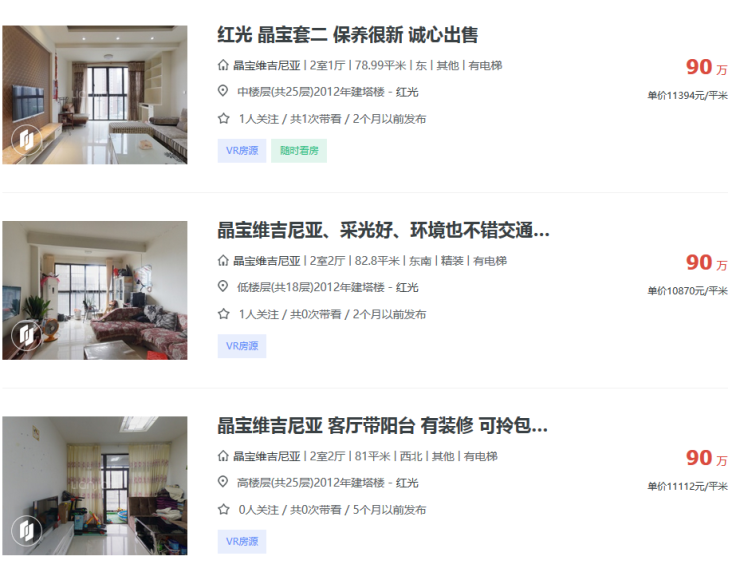The width and height of the screenshot is (740, 568).
Task: Click star follow icon of third listing
Action: [224, 509]
